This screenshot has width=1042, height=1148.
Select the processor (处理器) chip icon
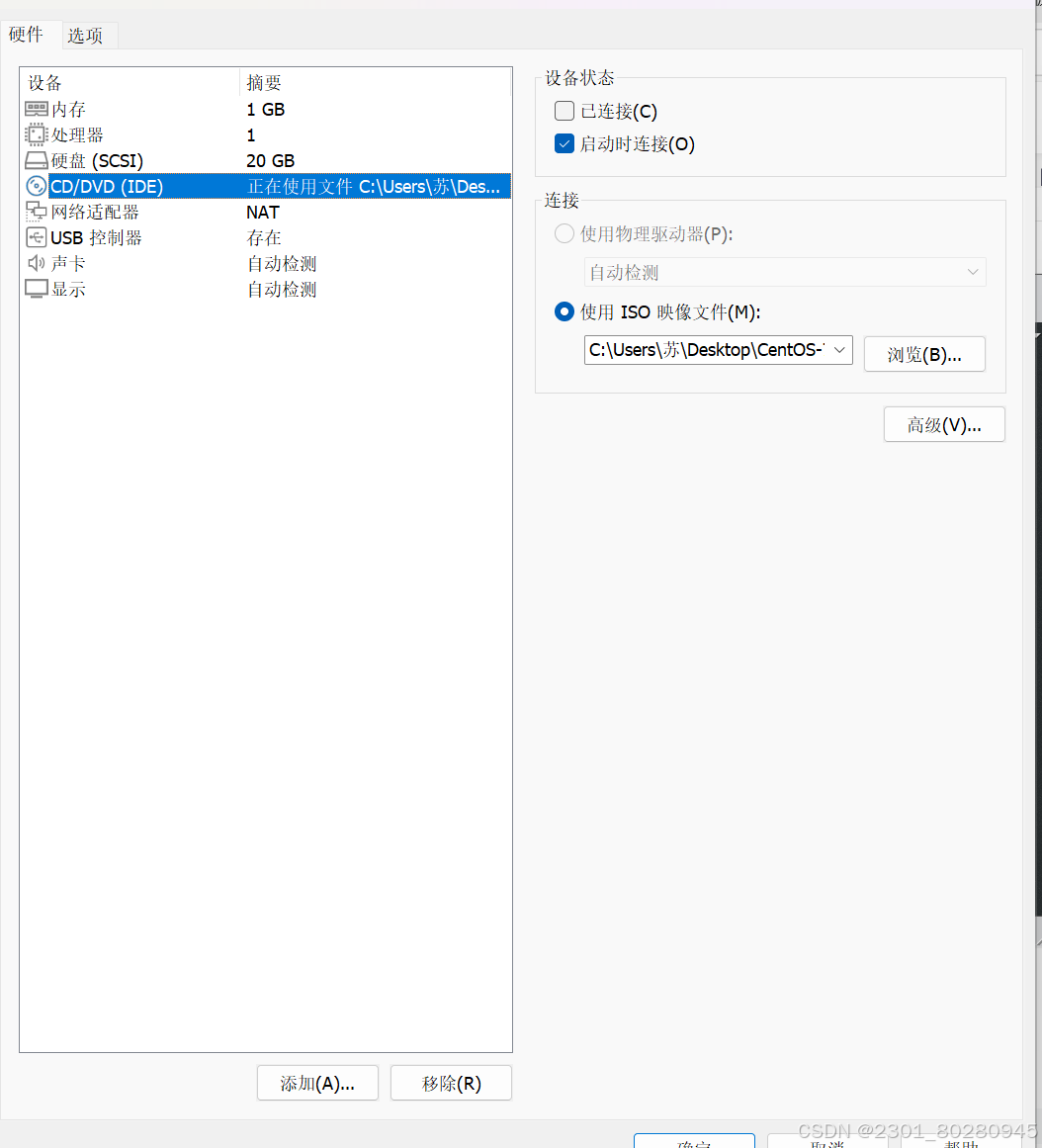click(37, 135)
